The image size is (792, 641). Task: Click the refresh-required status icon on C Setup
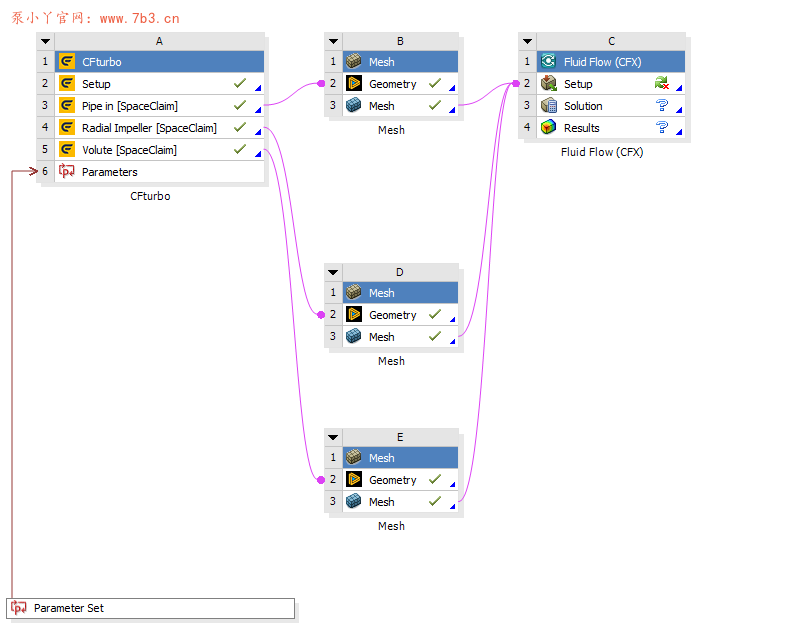(x=662, y=83)
